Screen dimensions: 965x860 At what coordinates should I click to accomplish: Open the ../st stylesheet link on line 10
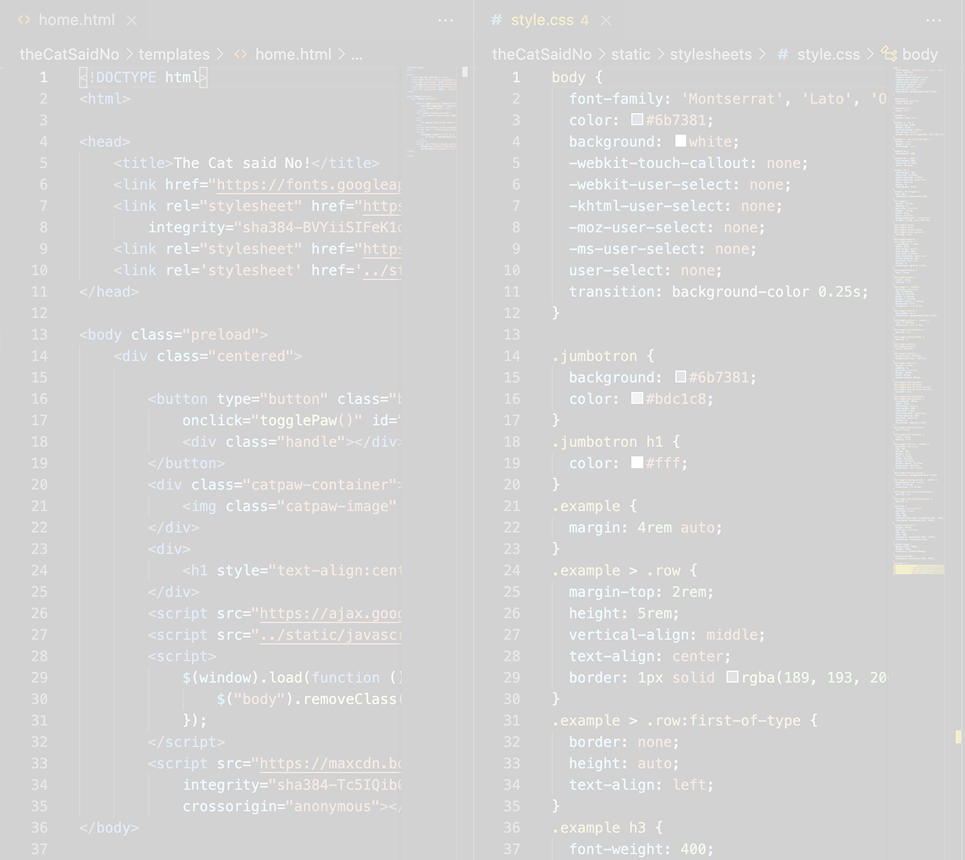pyautogui.click(x=382, y=271)
